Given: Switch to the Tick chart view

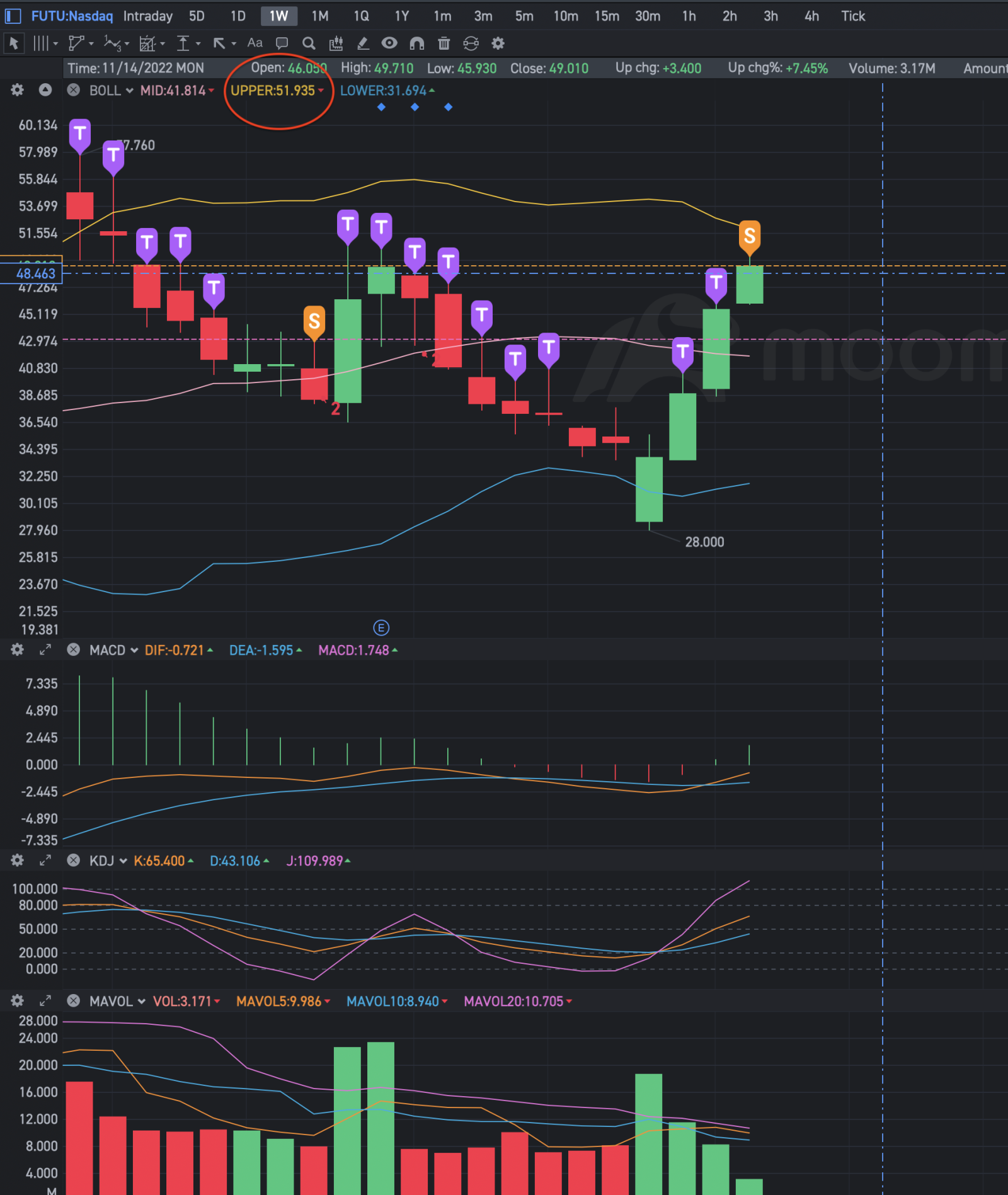Looking at the screenshot, I should [x=853, y=16].
